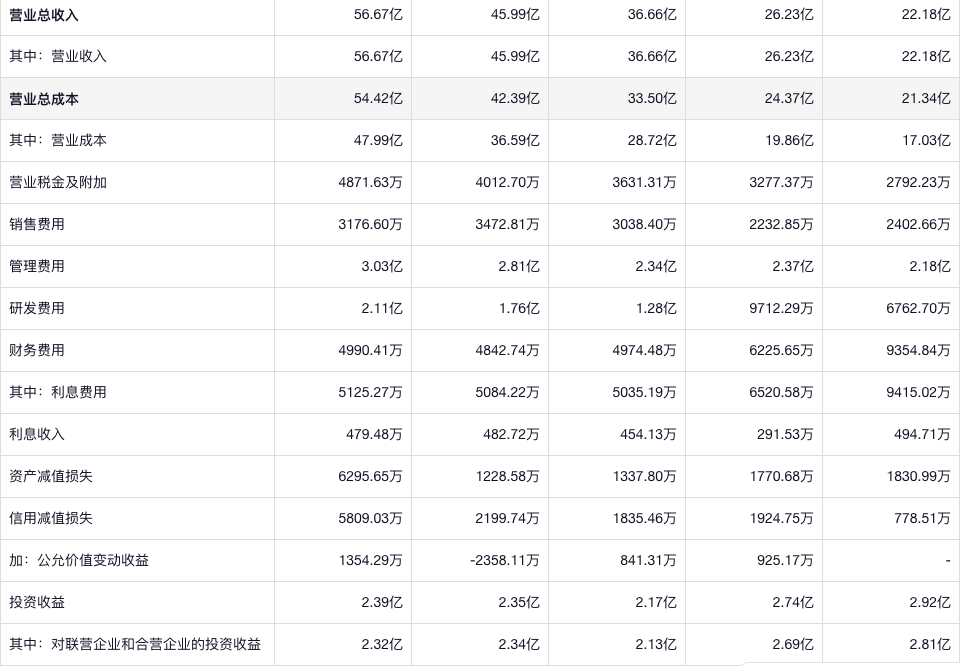Screen dimensions: 960x666
Task: Click the 销售费用 row label
Action: (x=37, y=225)
